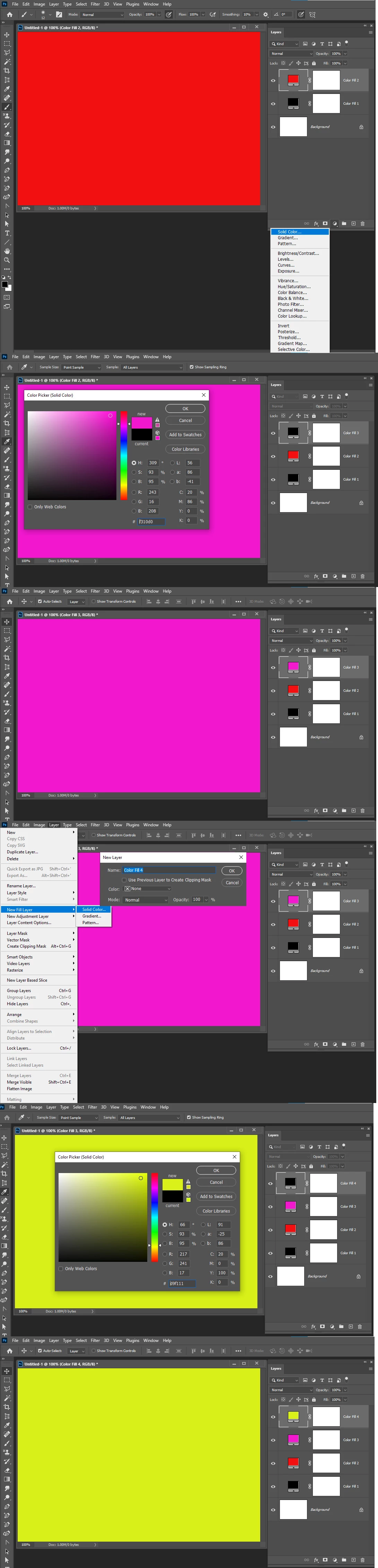378x1568 pixels.
Task: Select the Zoom magnifier tool in left toolbar
Action: click(7, 260)
